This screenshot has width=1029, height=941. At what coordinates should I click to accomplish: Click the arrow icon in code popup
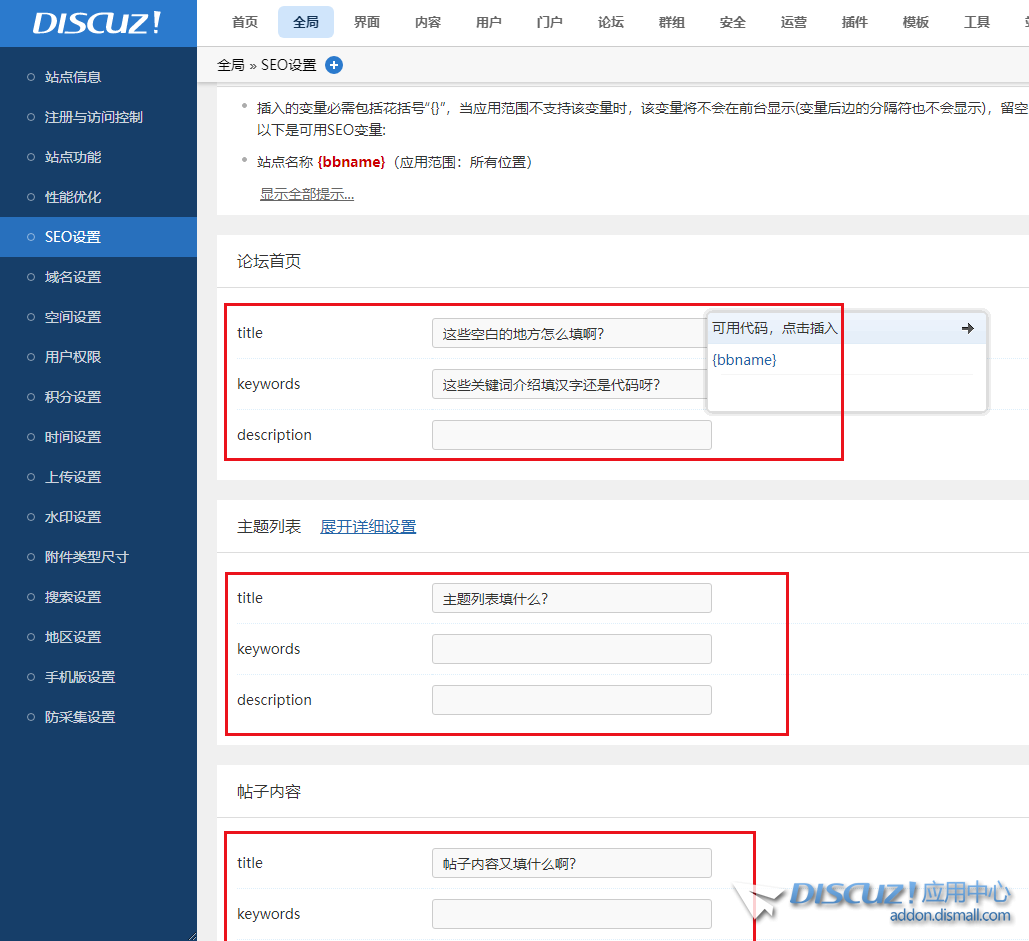(967, 328)
